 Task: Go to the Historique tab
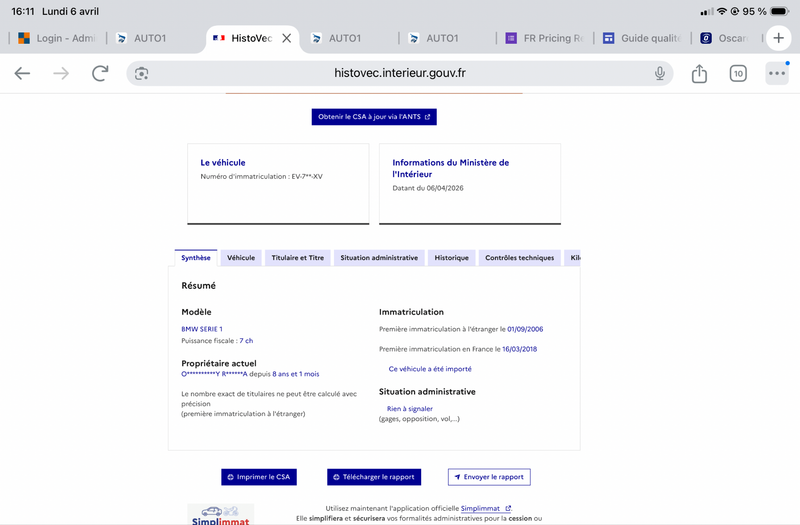click(x=451, y=257)
